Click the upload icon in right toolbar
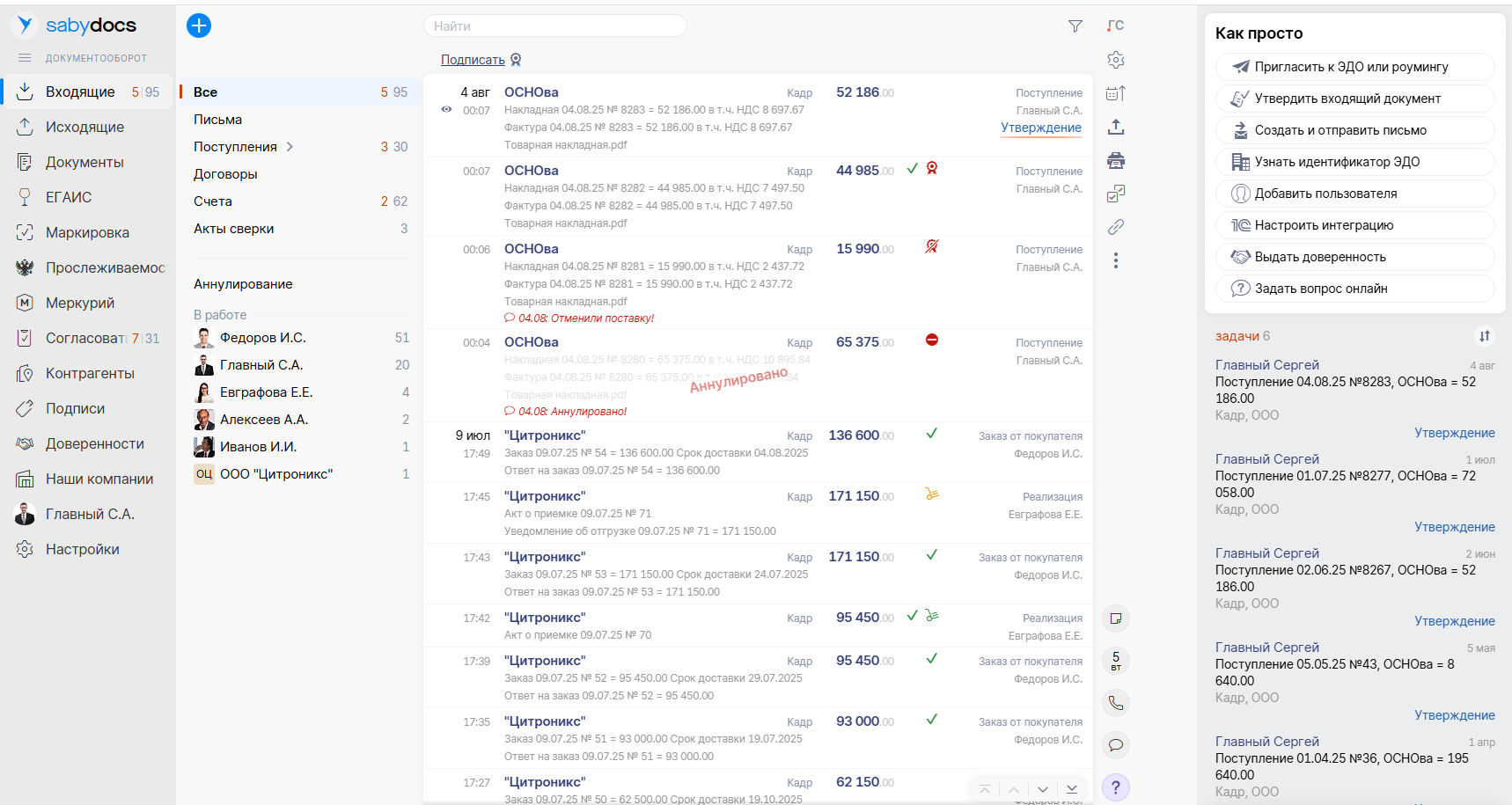This screenshot has height=805, width=1512. click(1116, 127)
